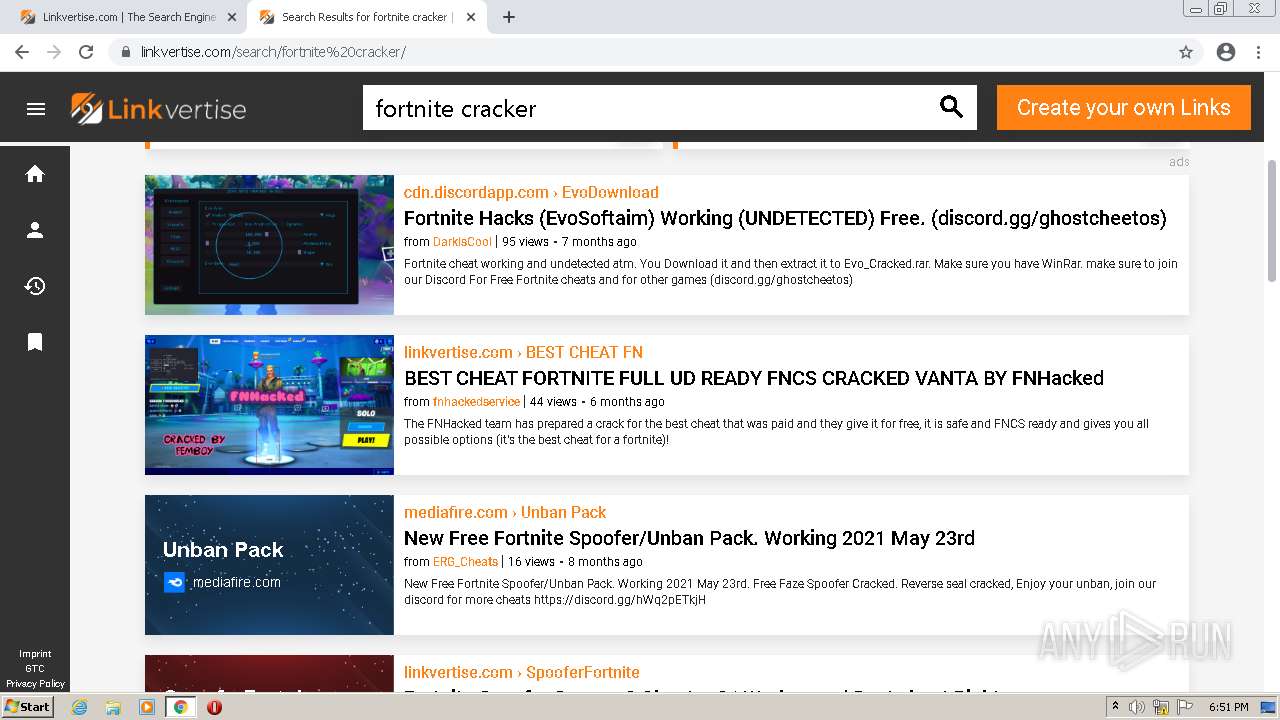Click the Linkvertise logo
The image size is (1280, 720).
click(x=158, y=109)
